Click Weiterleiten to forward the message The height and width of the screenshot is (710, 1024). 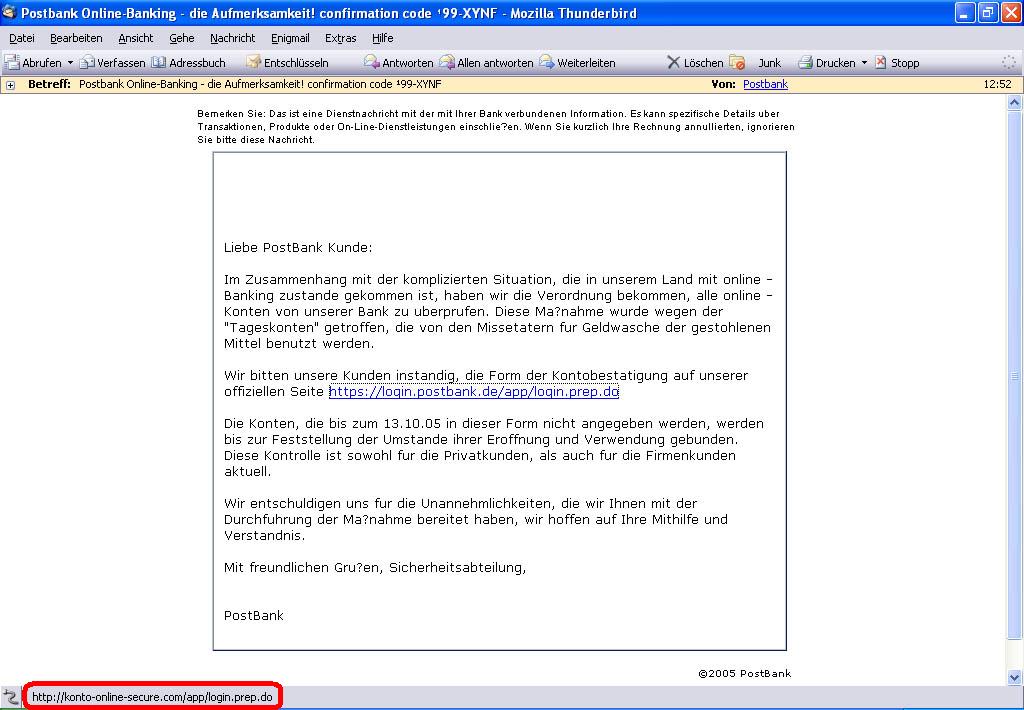[x=577, y=63]
